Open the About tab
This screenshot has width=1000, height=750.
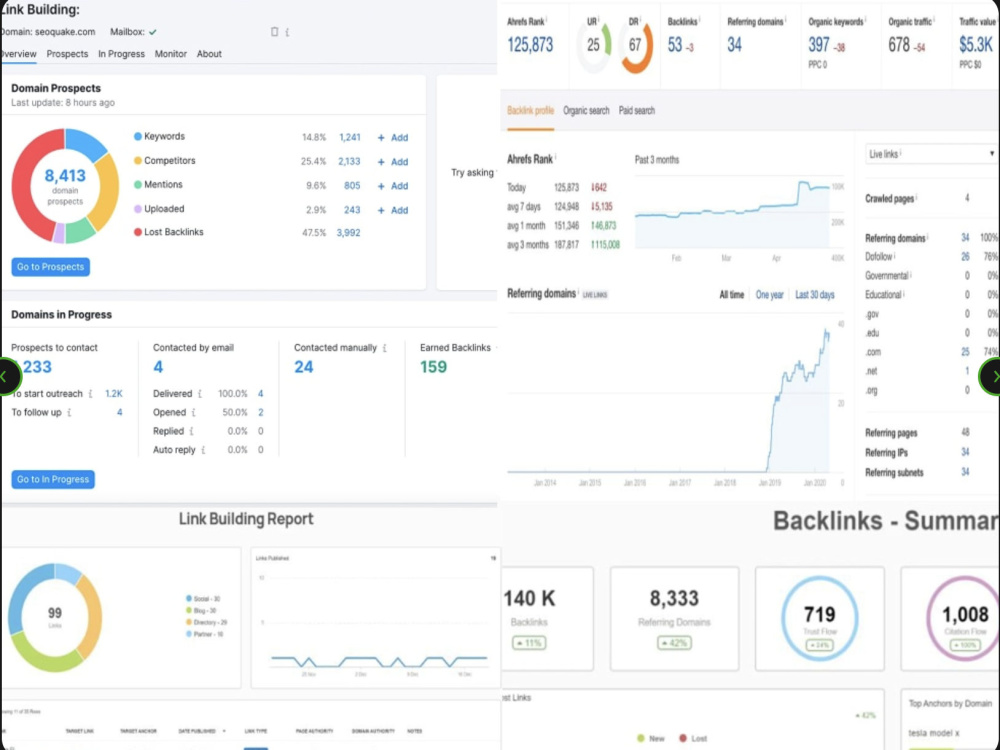209,54
